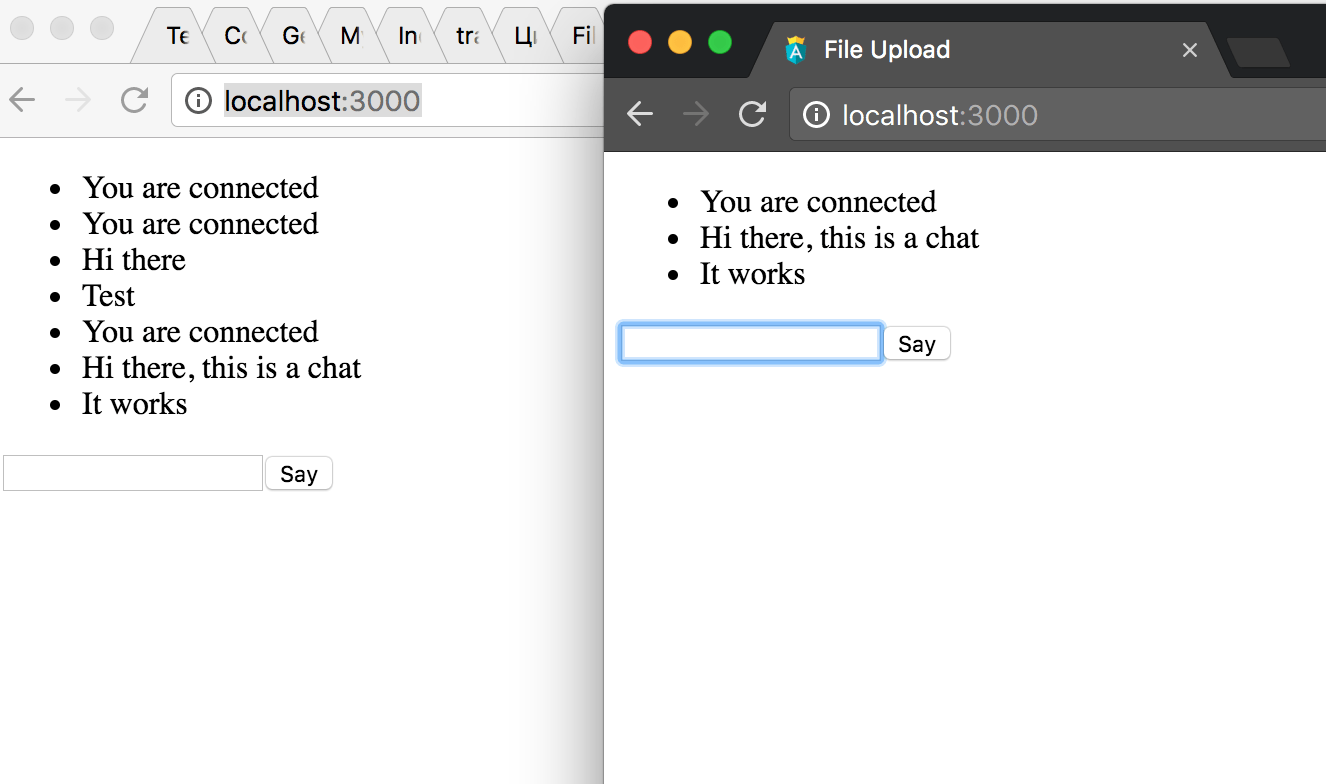
Task: Switch to the first tab in the left browser
Action: 176,35
